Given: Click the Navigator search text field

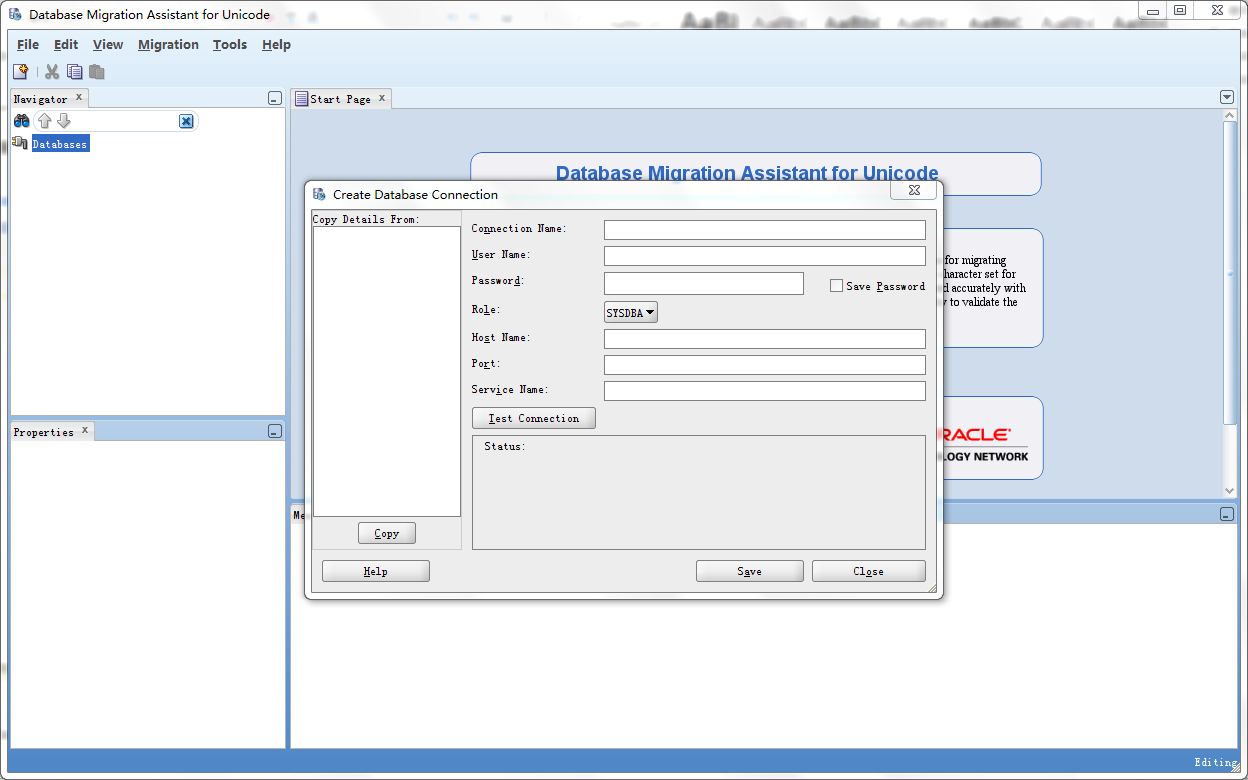Looking at the screenshot, I should point(125,121).
